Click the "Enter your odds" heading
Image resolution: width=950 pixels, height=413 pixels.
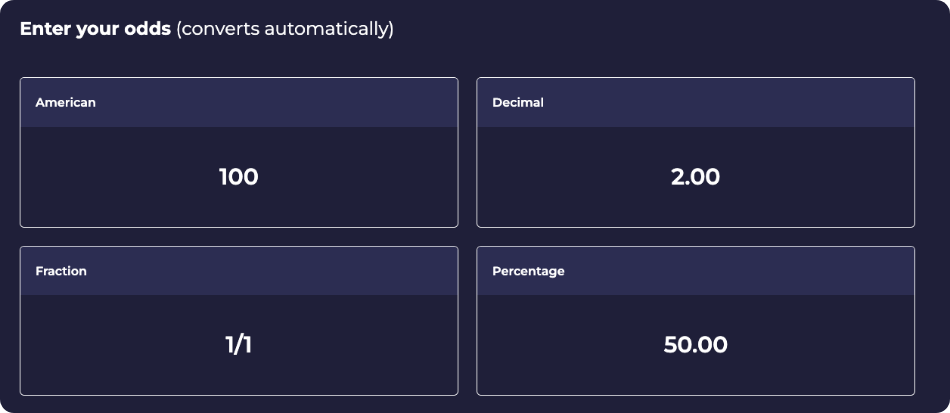[x=96, y=29]
